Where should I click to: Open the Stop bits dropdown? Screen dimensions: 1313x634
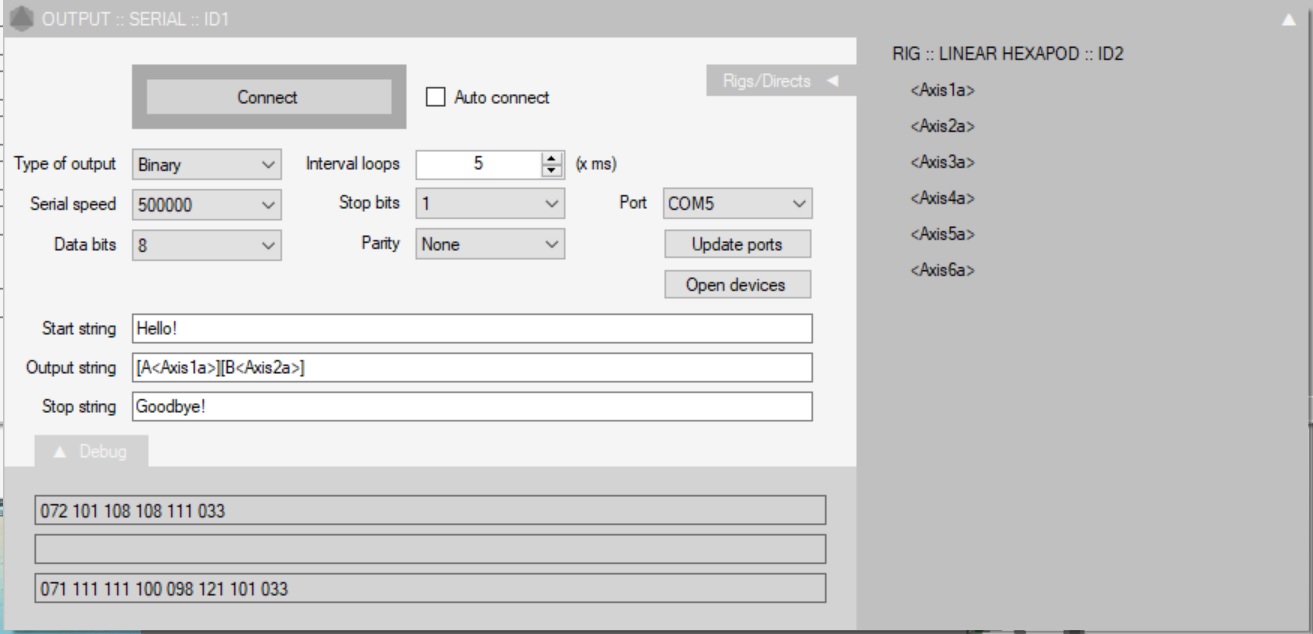[x=490, y=204]
